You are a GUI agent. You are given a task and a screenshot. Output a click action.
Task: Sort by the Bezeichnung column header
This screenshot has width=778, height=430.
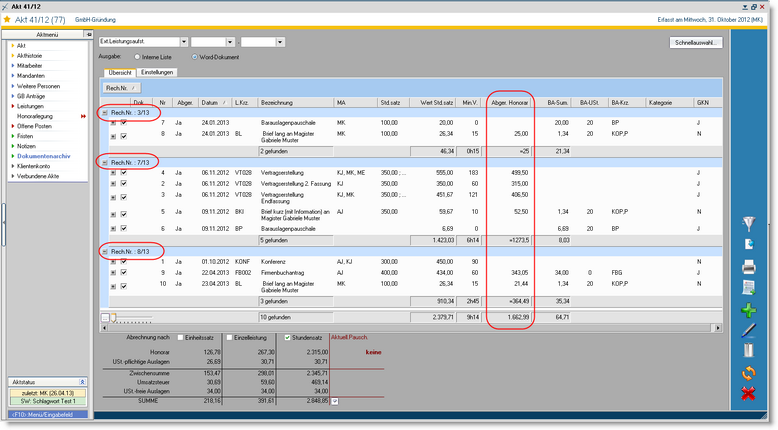[296, 103]
